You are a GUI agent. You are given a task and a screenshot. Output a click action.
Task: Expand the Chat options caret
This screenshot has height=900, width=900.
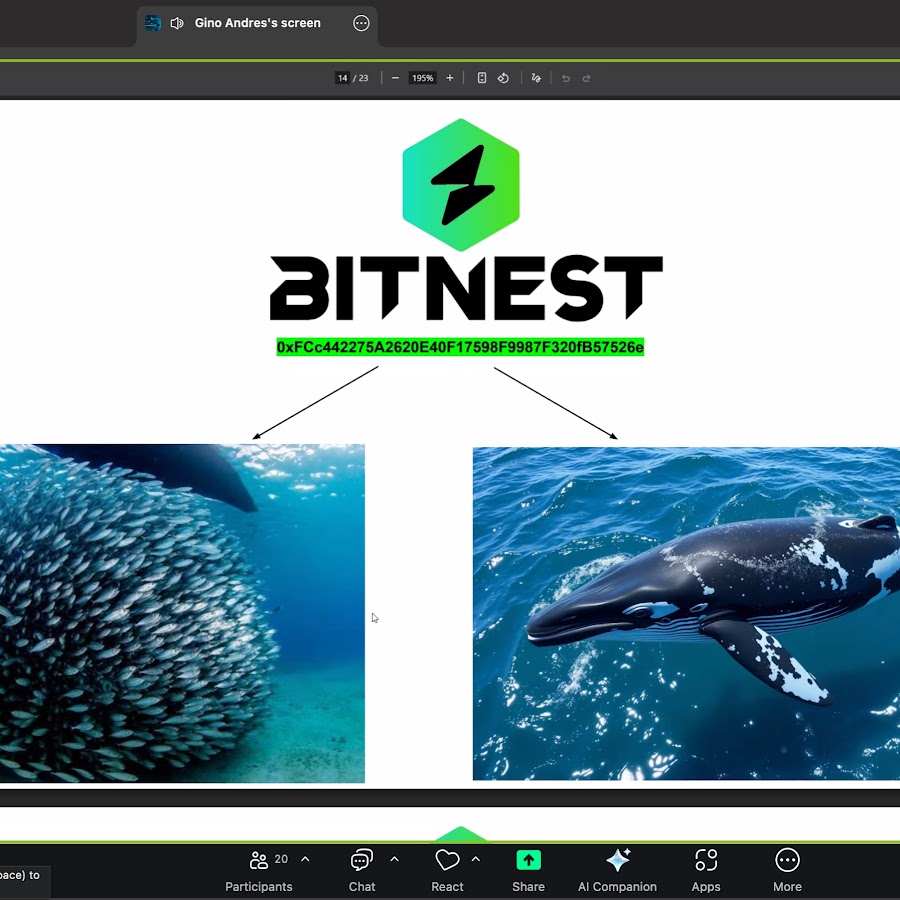coord(394,859)
